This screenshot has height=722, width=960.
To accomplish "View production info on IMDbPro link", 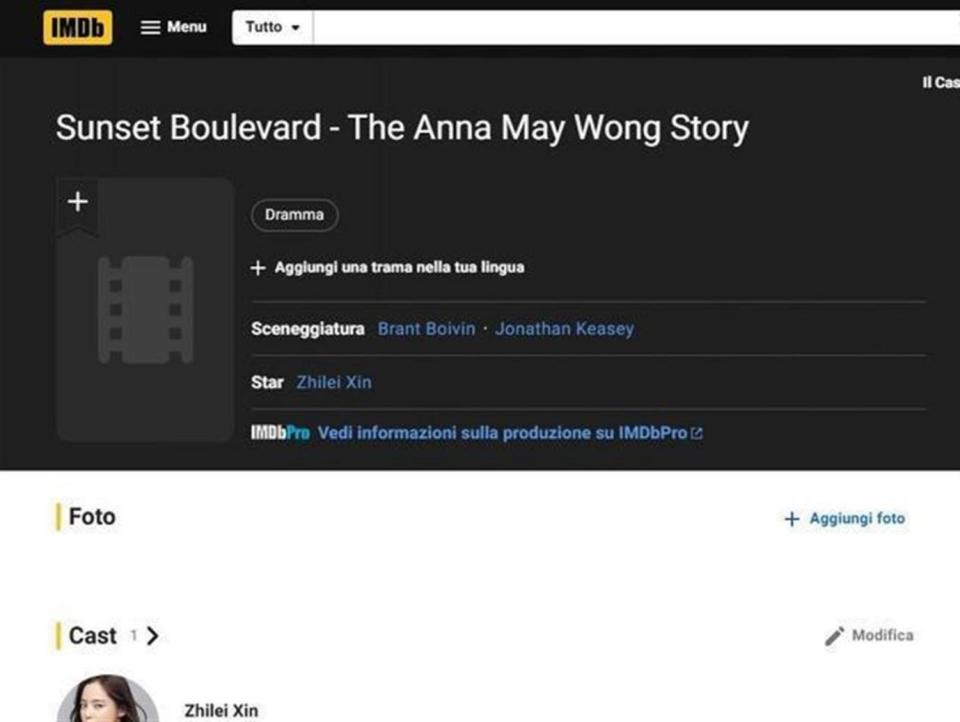I will (502, 433).
